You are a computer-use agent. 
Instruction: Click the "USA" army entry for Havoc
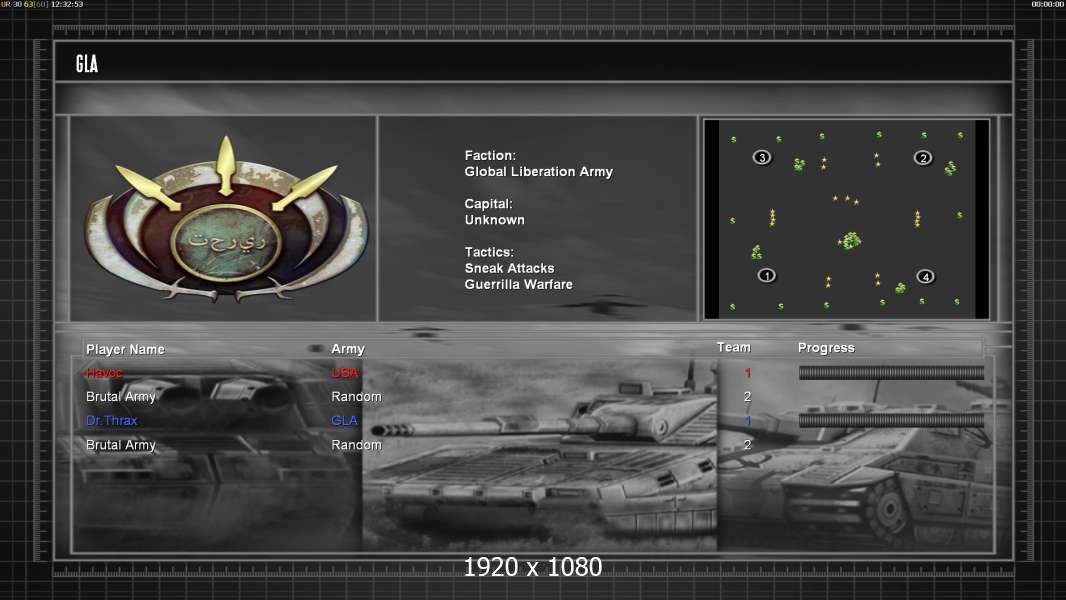[345, 372]
